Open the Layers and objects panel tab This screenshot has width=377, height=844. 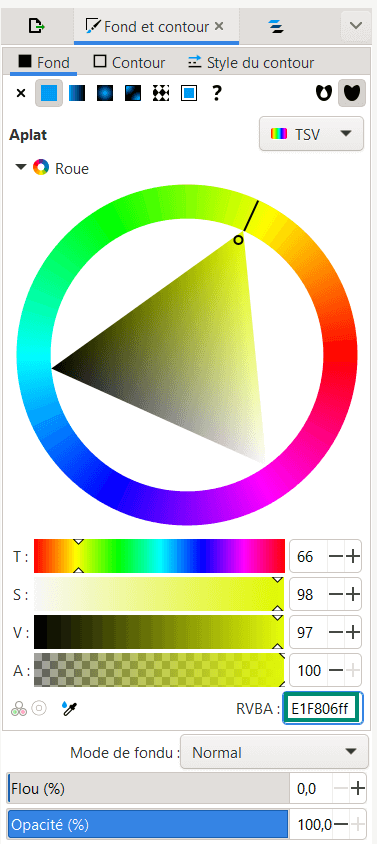pyautogui.click(x=276, y=26)
